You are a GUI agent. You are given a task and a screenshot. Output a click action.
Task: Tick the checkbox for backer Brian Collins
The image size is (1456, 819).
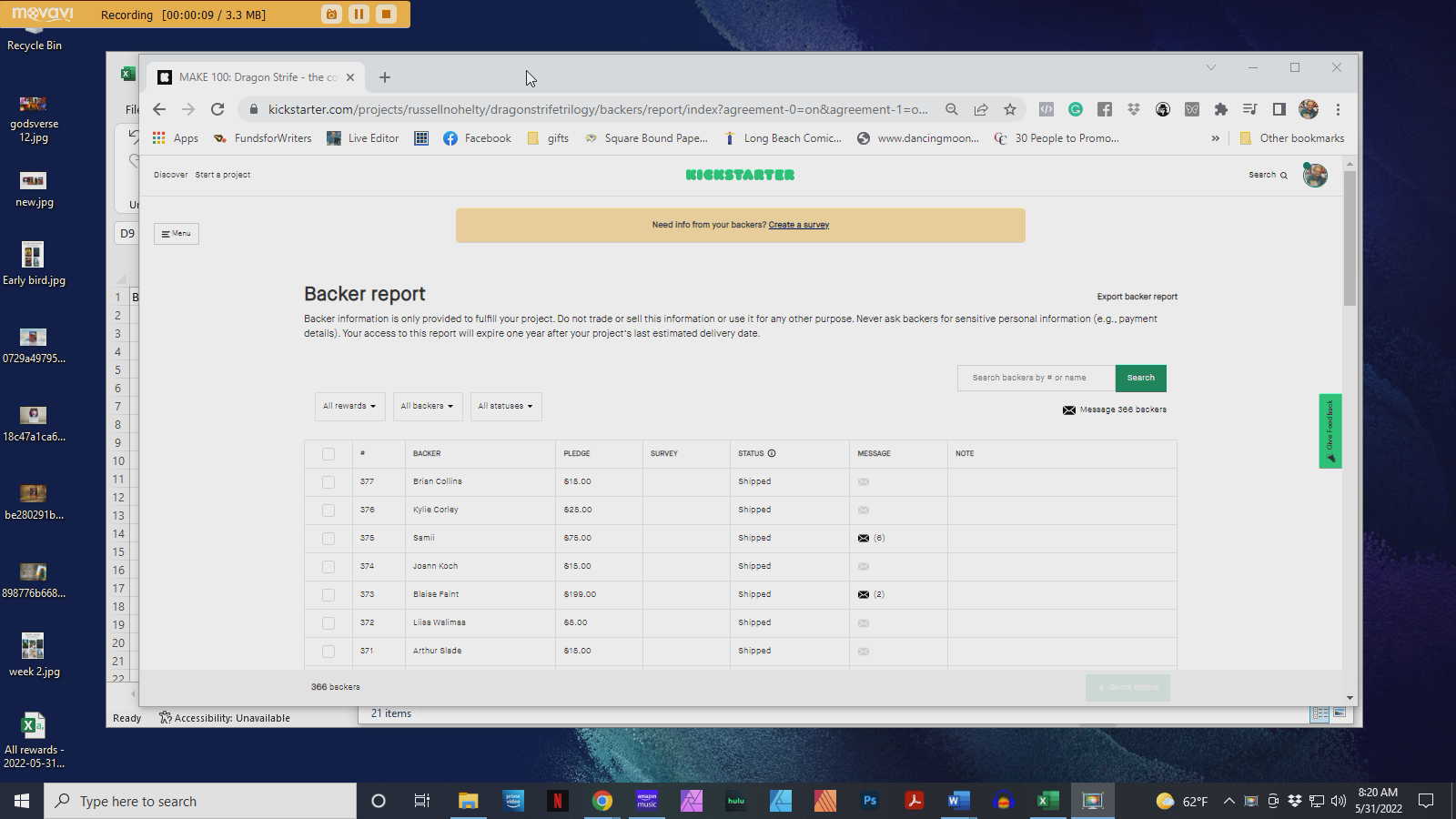tap(329, 482)
